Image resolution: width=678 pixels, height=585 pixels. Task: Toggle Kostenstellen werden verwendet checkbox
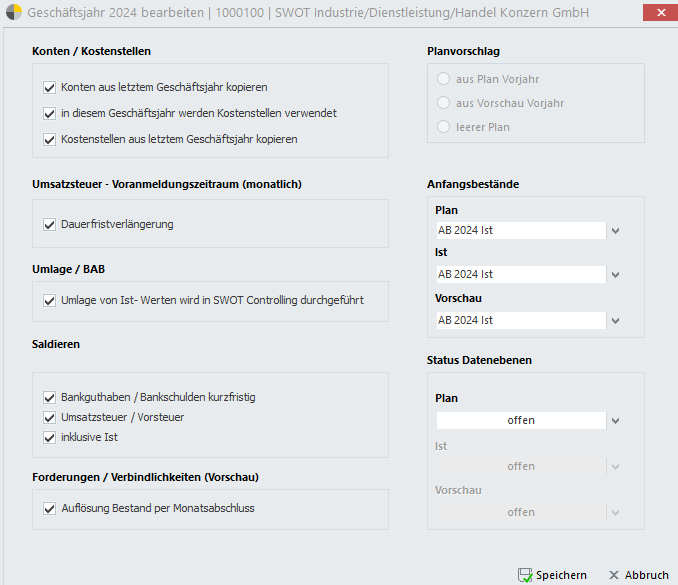pyautogui.click(x=50, y=113)
